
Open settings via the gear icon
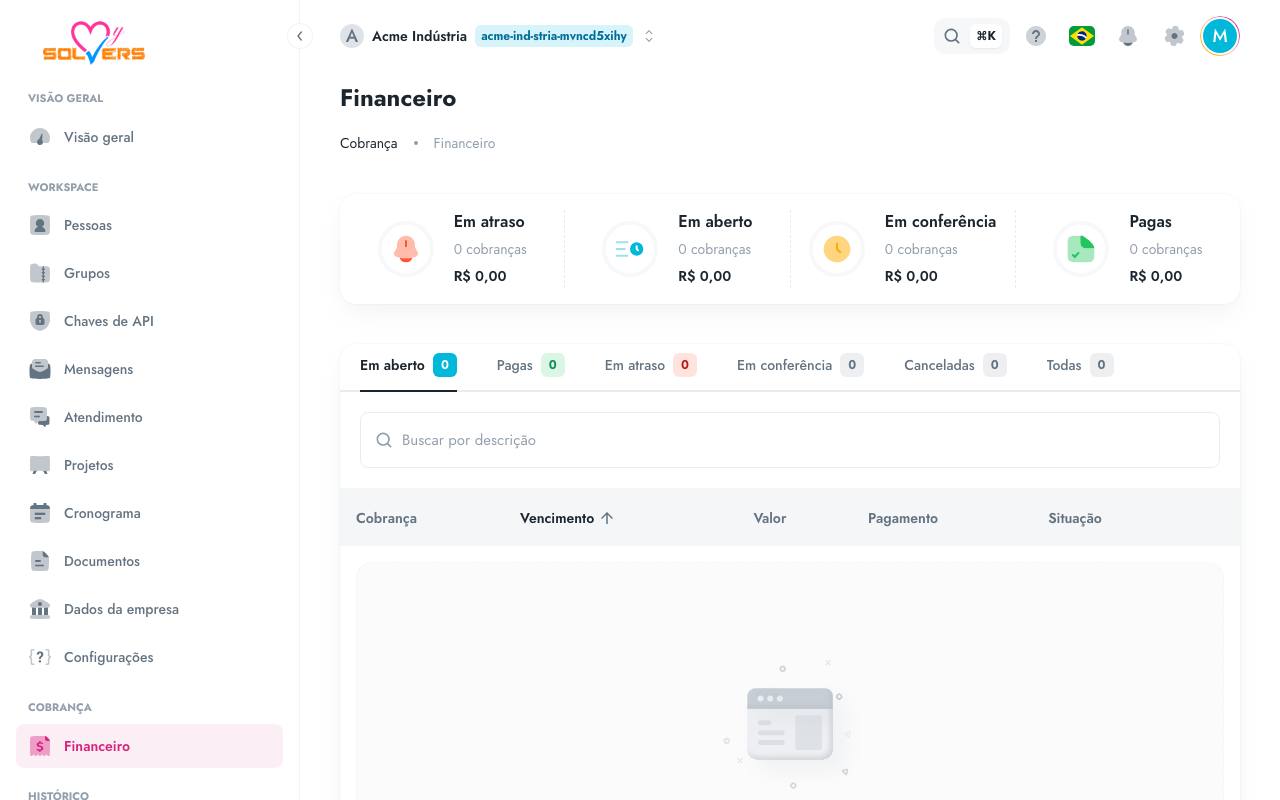pos(1174,36)
